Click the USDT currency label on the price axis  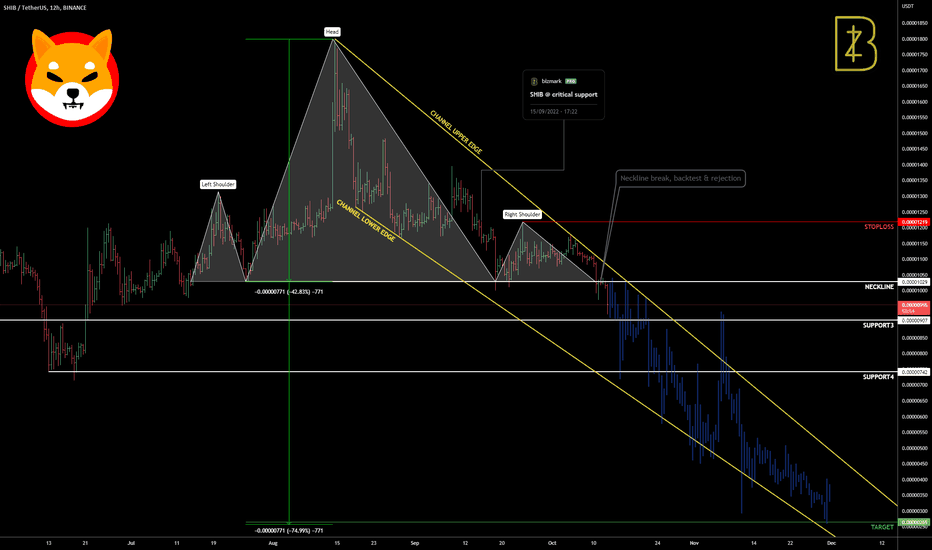(908, 6)
